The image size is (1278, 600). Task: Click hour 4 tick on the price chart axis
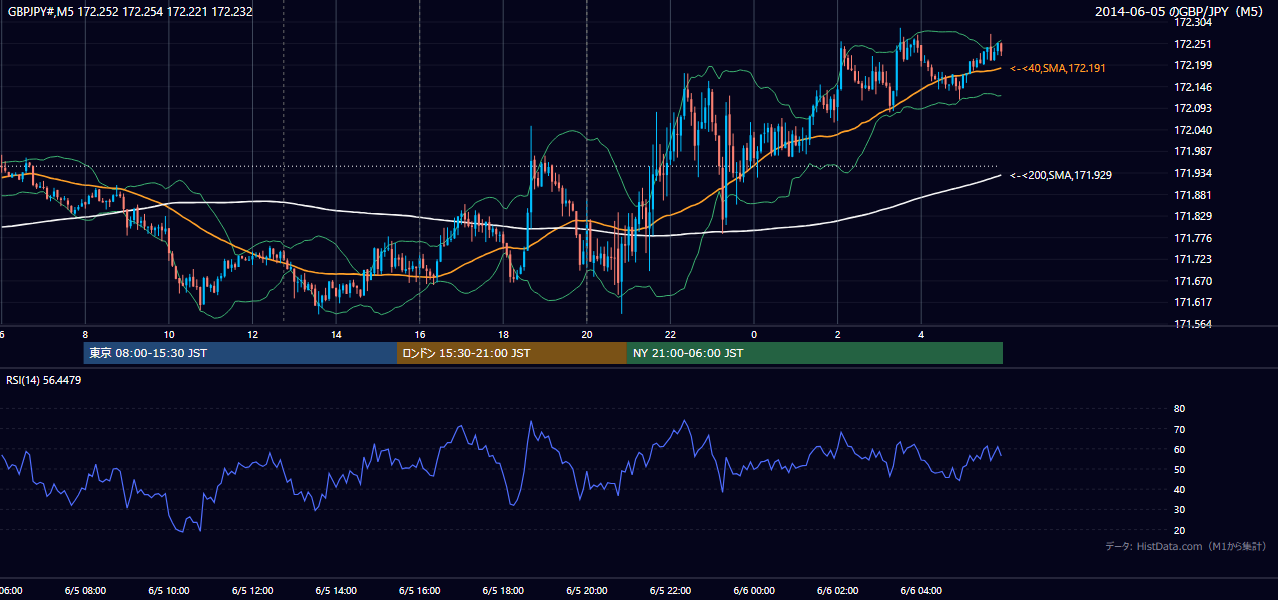click(921, 334)
